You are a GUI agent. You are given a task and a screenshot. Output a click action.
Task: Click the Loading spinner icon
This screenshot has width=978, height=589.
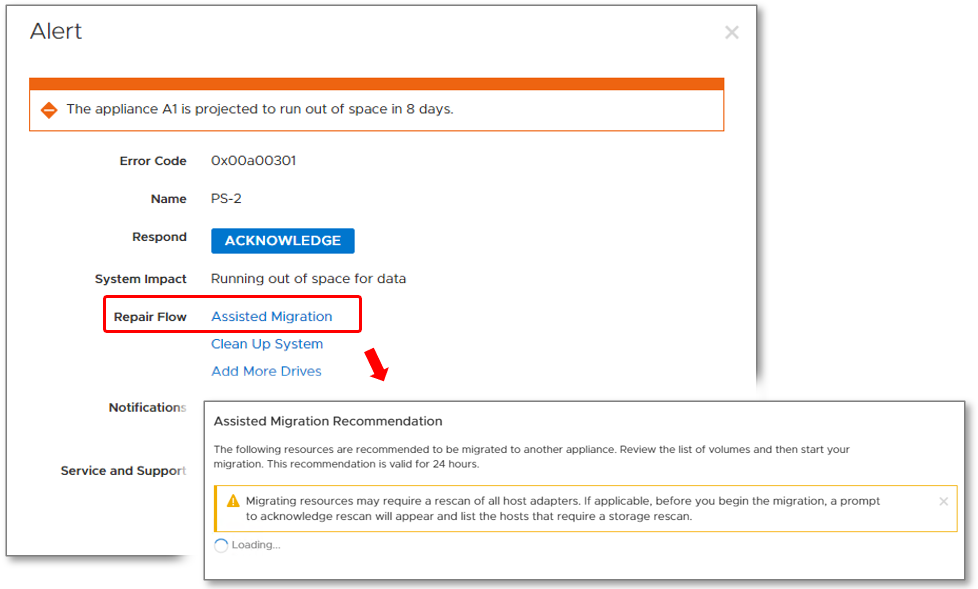click(221, 545)
